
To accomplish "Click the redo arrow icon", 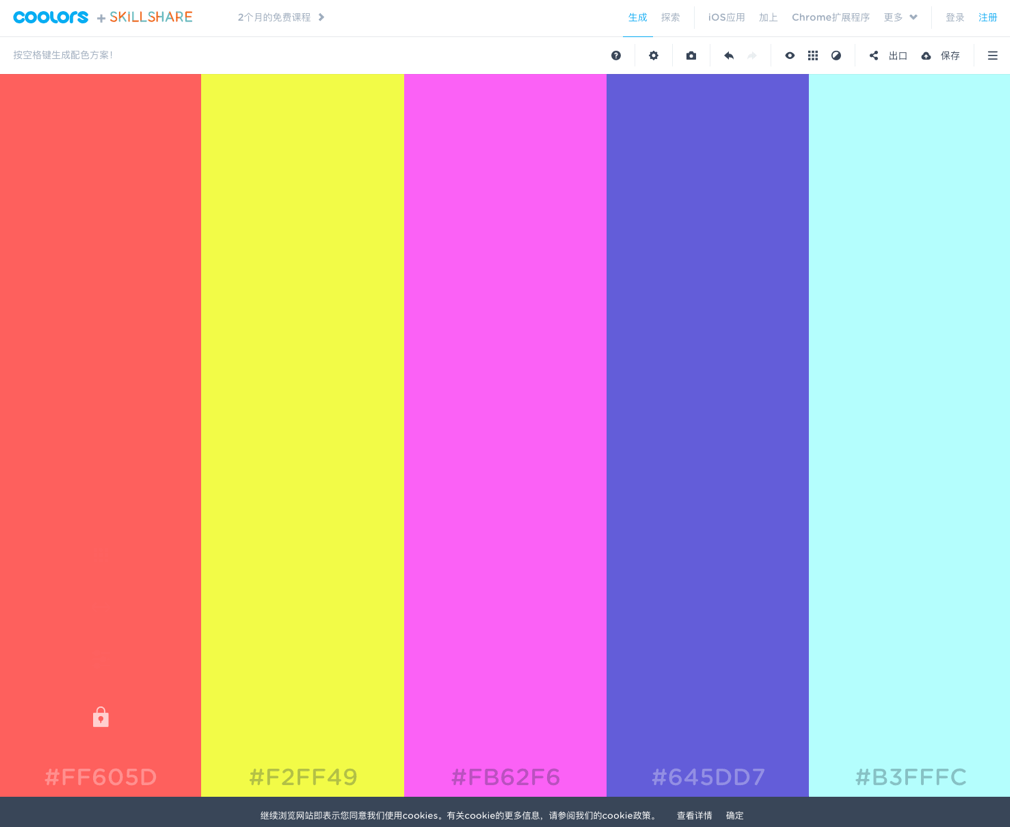I will tap(751, 55).
